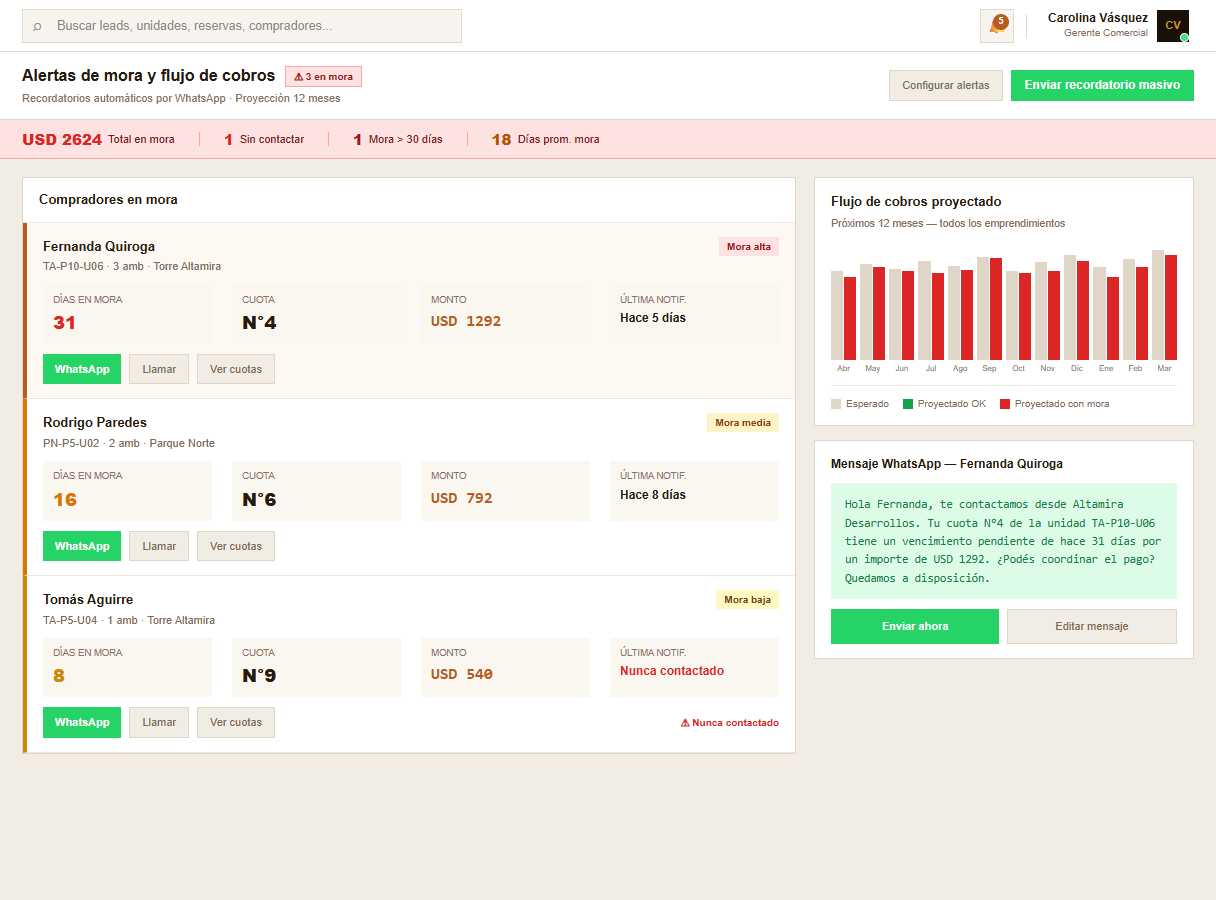
Task: Click Editar mensaje button
Action: click(x=1091, y=626)
